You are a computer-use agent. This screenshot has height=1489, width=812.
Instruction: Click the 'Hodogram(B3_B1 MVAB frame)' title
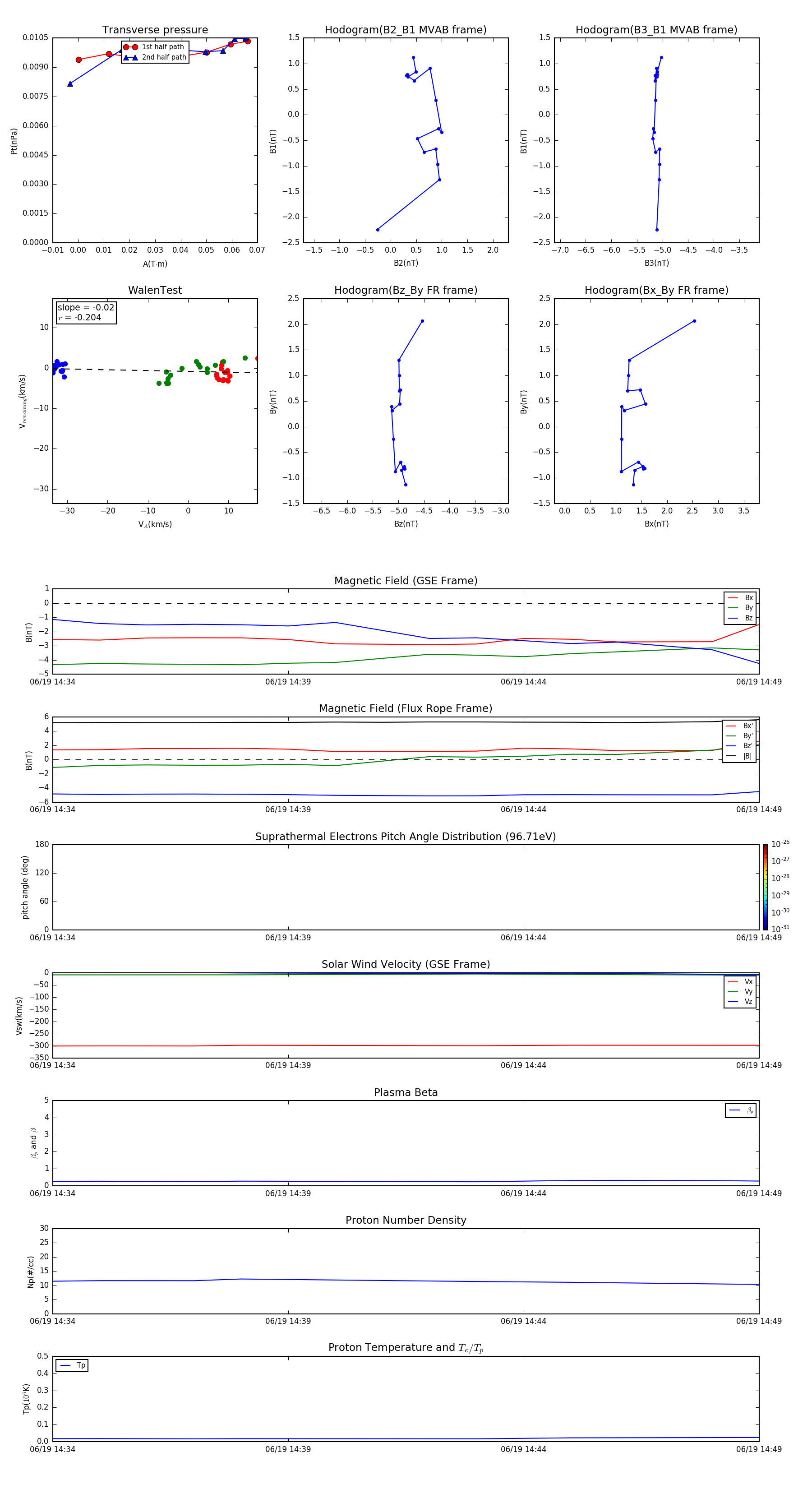pos(656,29)
